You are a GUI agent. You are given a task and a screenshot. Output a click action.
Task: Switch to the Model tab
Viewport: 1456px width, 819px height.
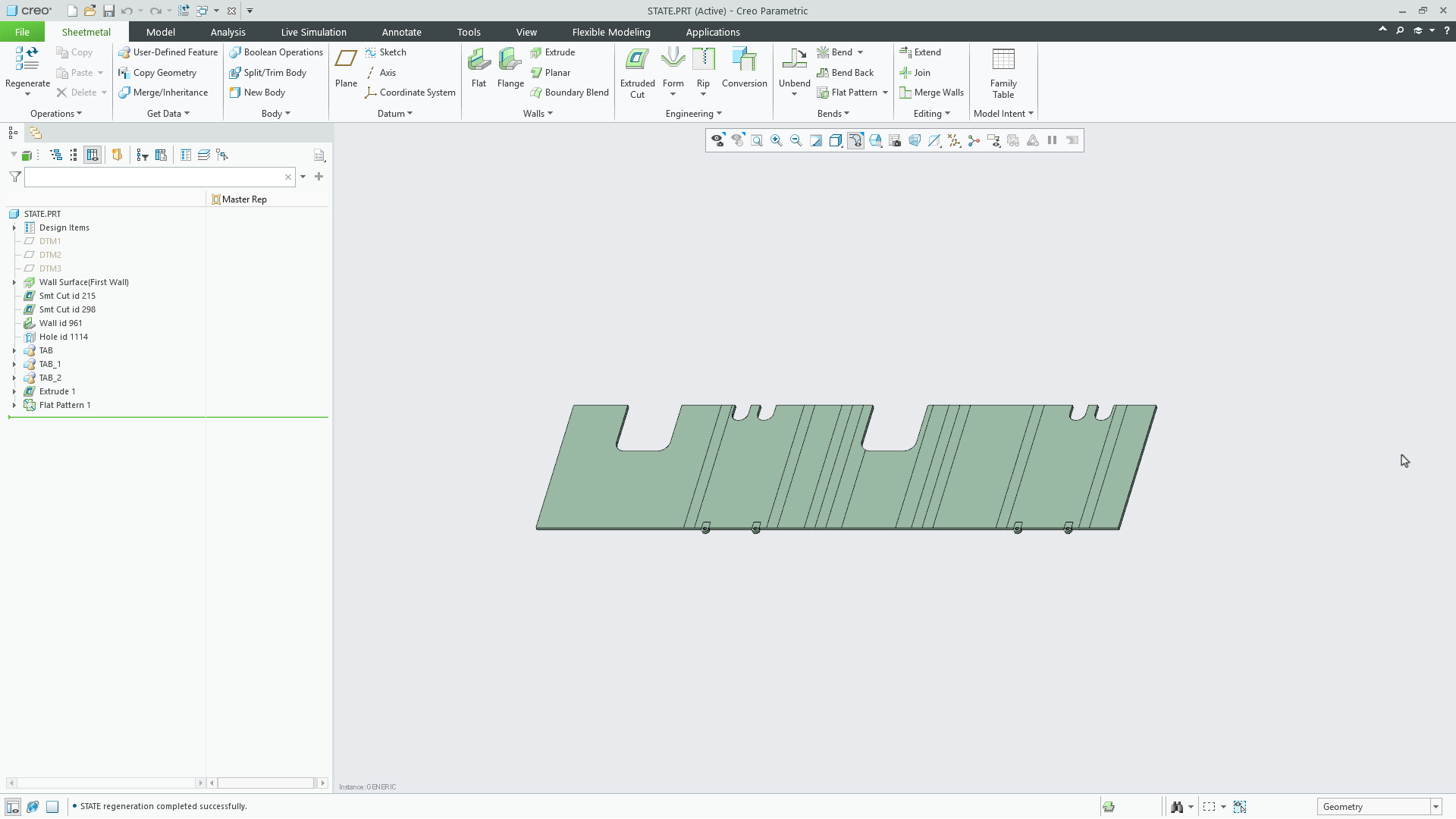tap(160, 32)
